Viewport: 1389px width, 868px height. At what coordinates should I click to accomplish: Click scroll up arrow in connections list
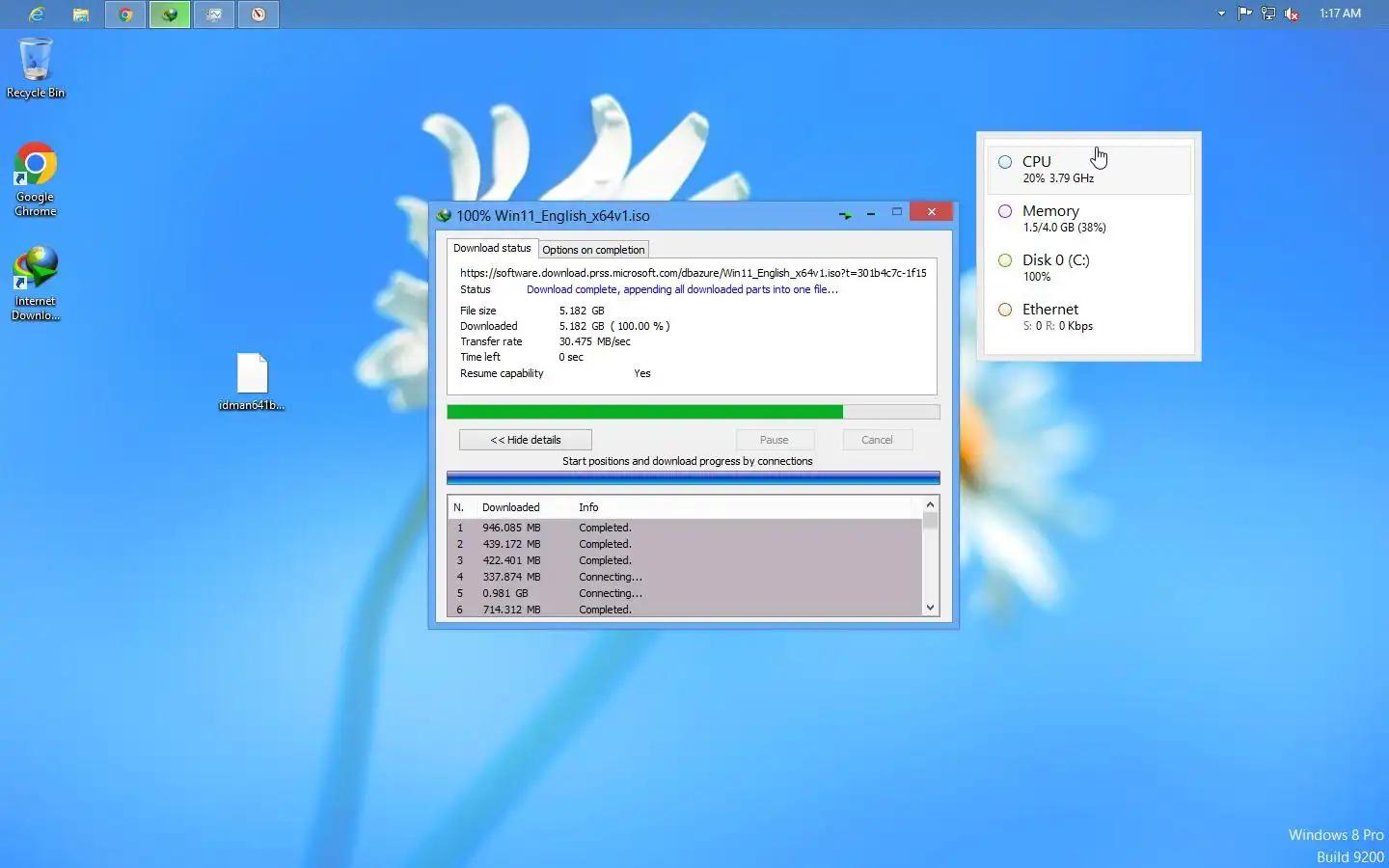click(930, 505)
